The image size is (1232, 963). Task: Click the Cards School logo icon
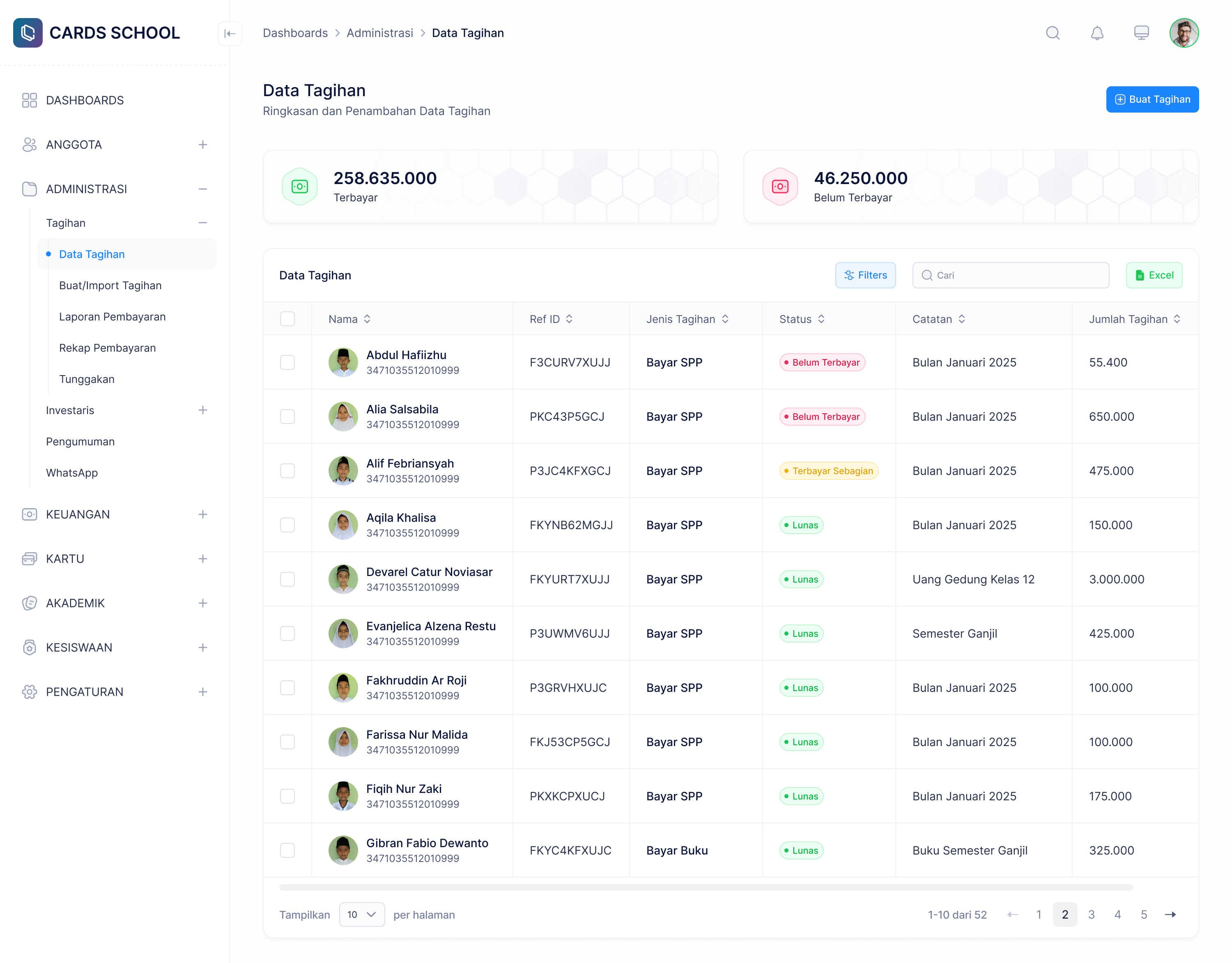tap(28, 33)
